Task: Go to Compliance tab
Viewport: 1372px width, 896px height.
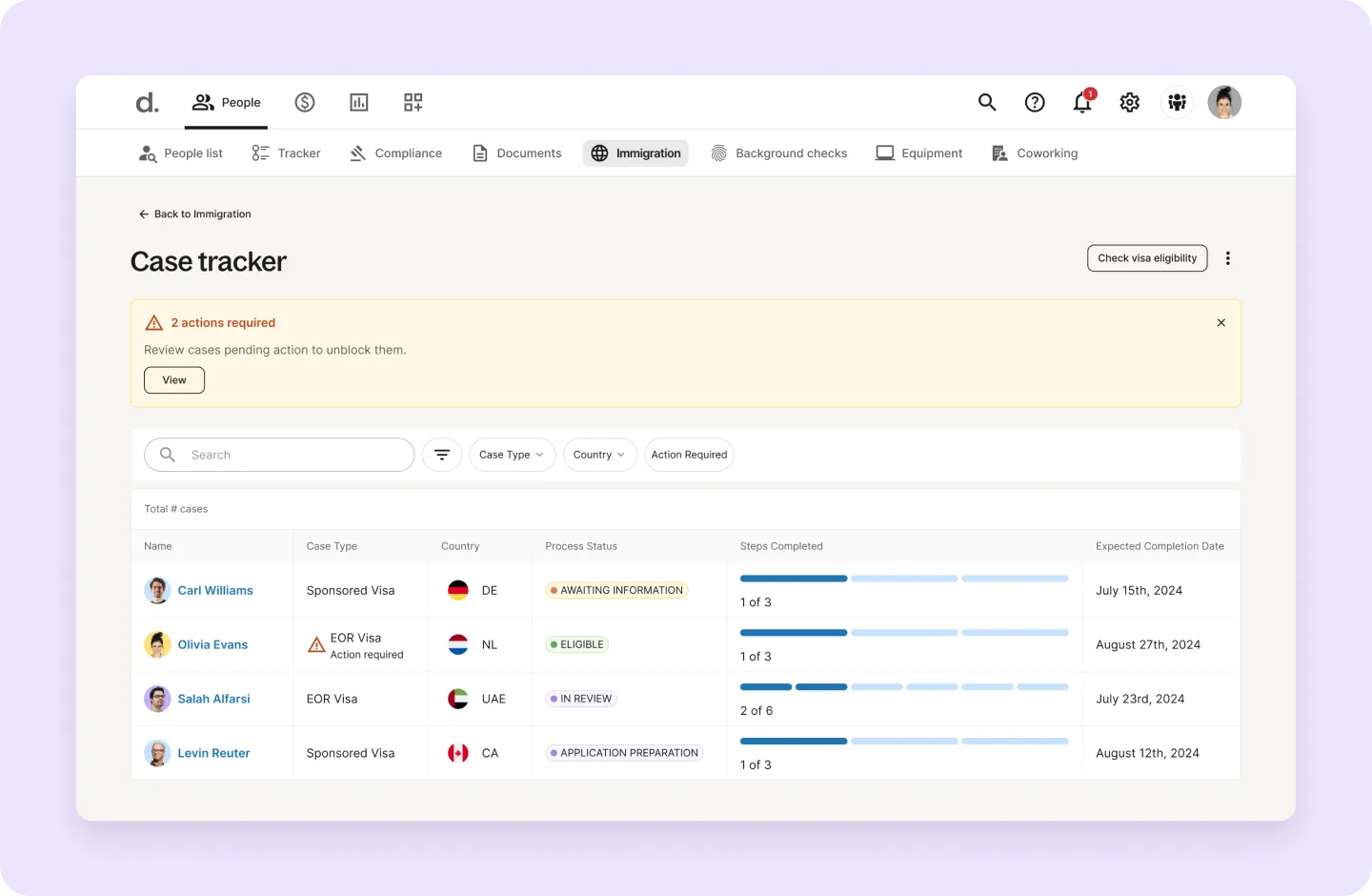Action: point(395,153)
